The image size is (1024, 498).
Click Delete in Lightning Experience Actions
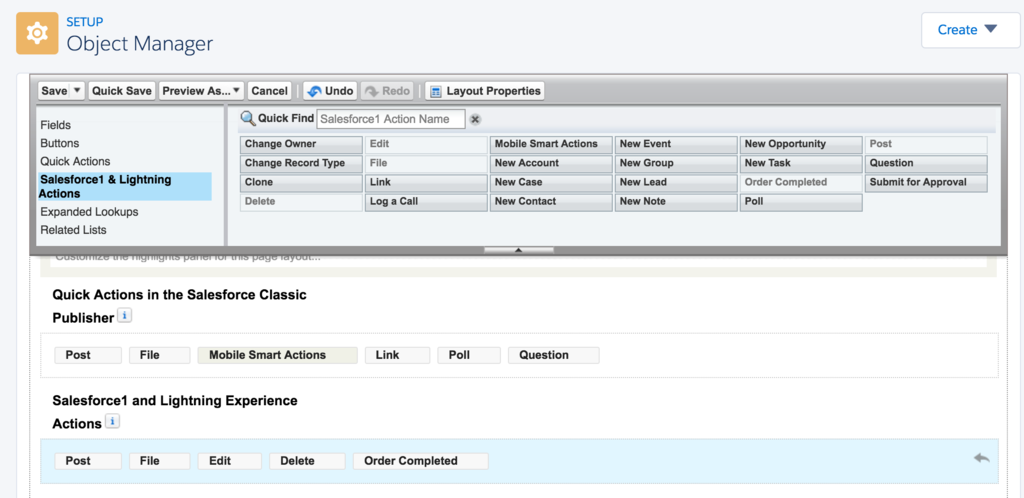point(307,461)
